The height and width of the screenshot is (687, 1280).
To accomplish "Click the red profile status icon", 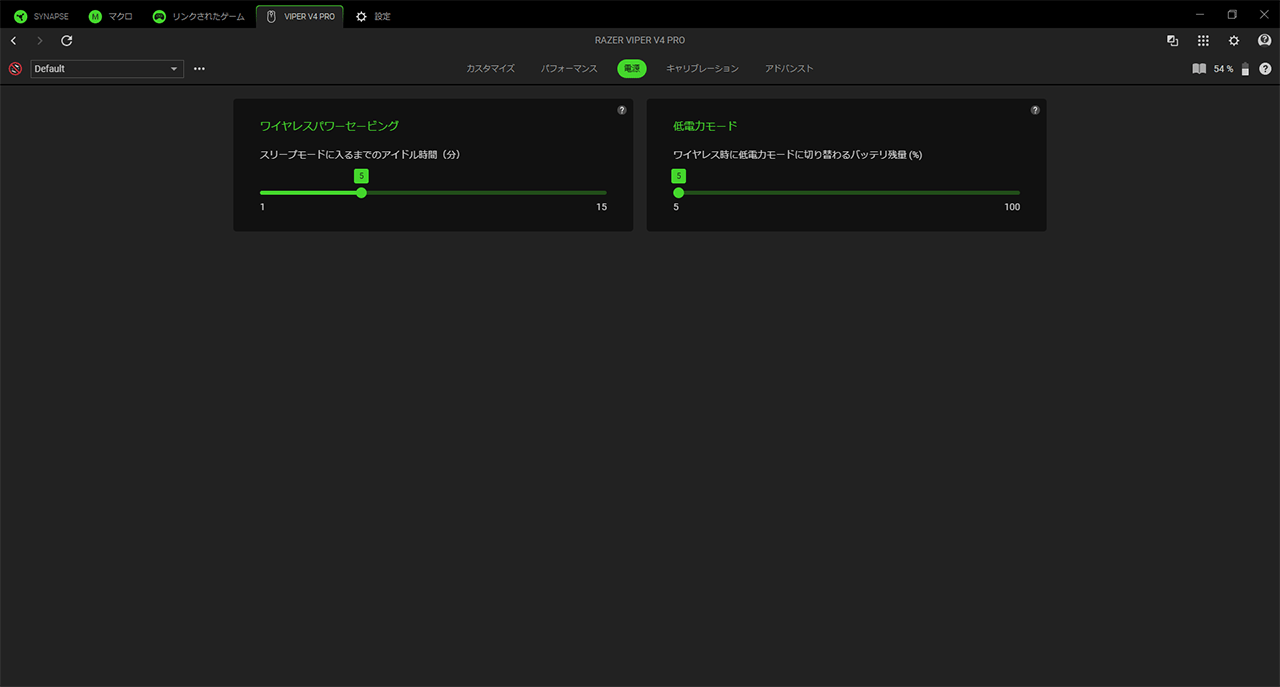I will point(15,69).
